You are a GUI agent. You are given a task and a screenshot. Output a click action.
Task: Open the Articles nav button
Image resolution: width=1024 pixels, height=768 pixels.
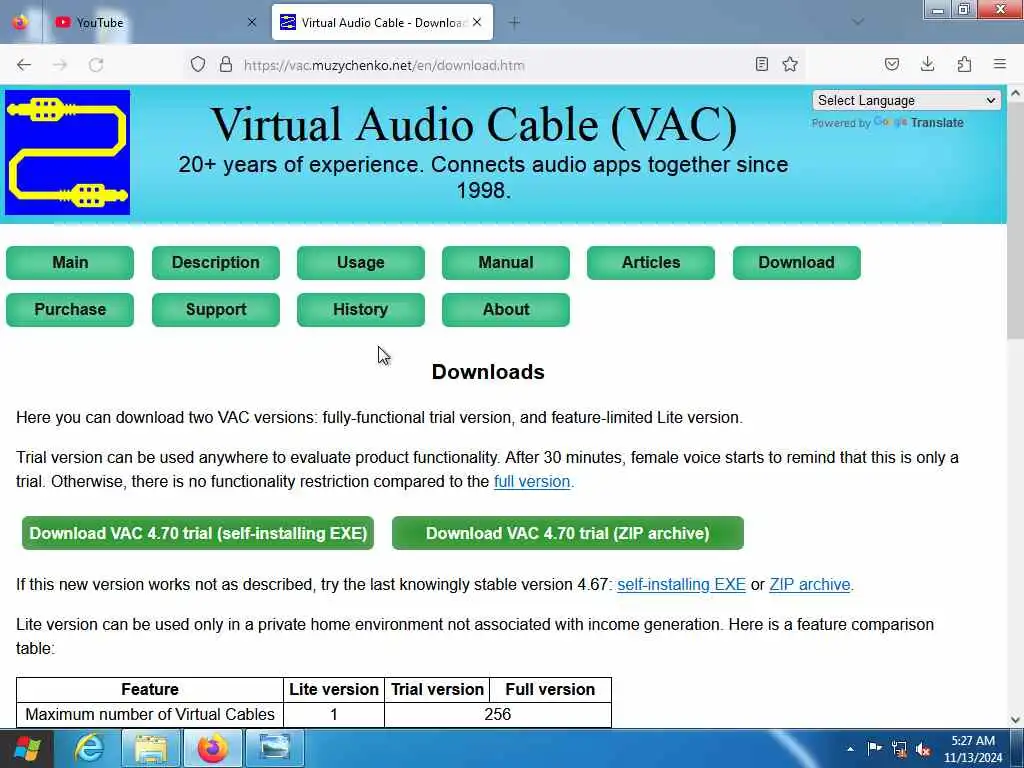click(650, 263)
